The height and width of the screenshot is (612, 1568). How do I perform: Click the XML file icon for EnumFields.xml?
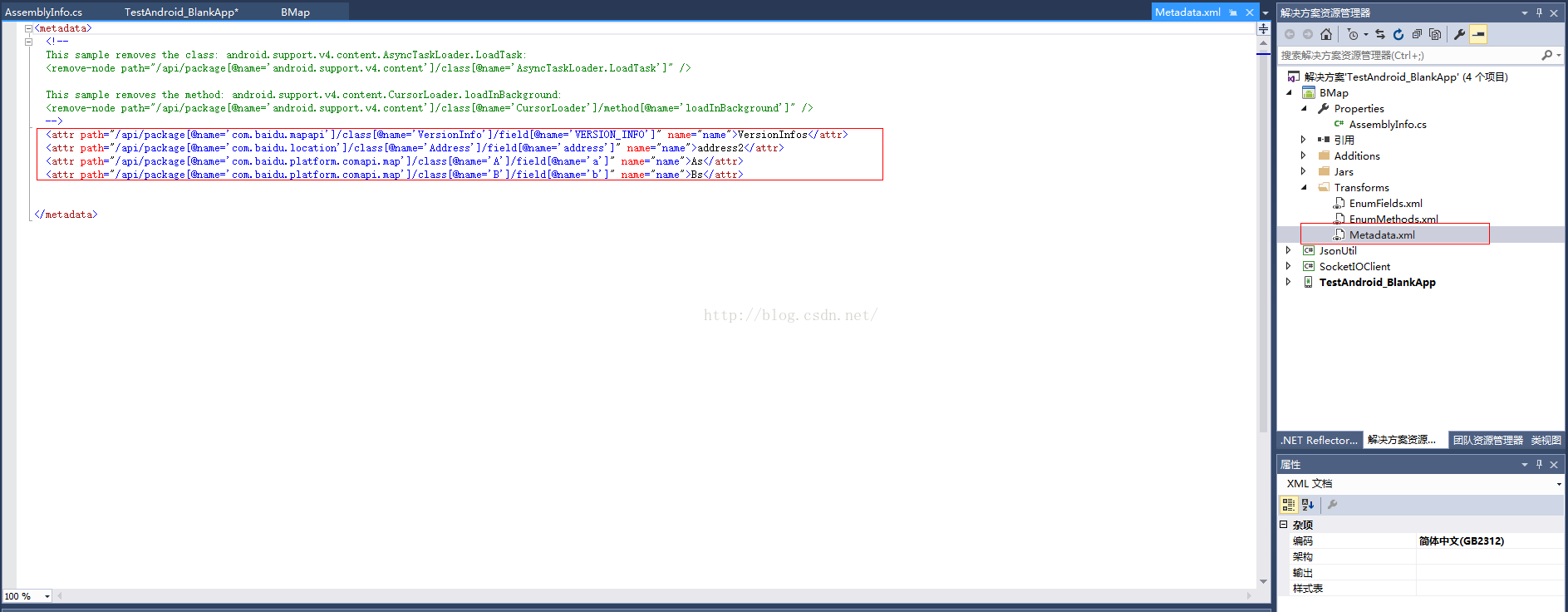(1339, 203)
